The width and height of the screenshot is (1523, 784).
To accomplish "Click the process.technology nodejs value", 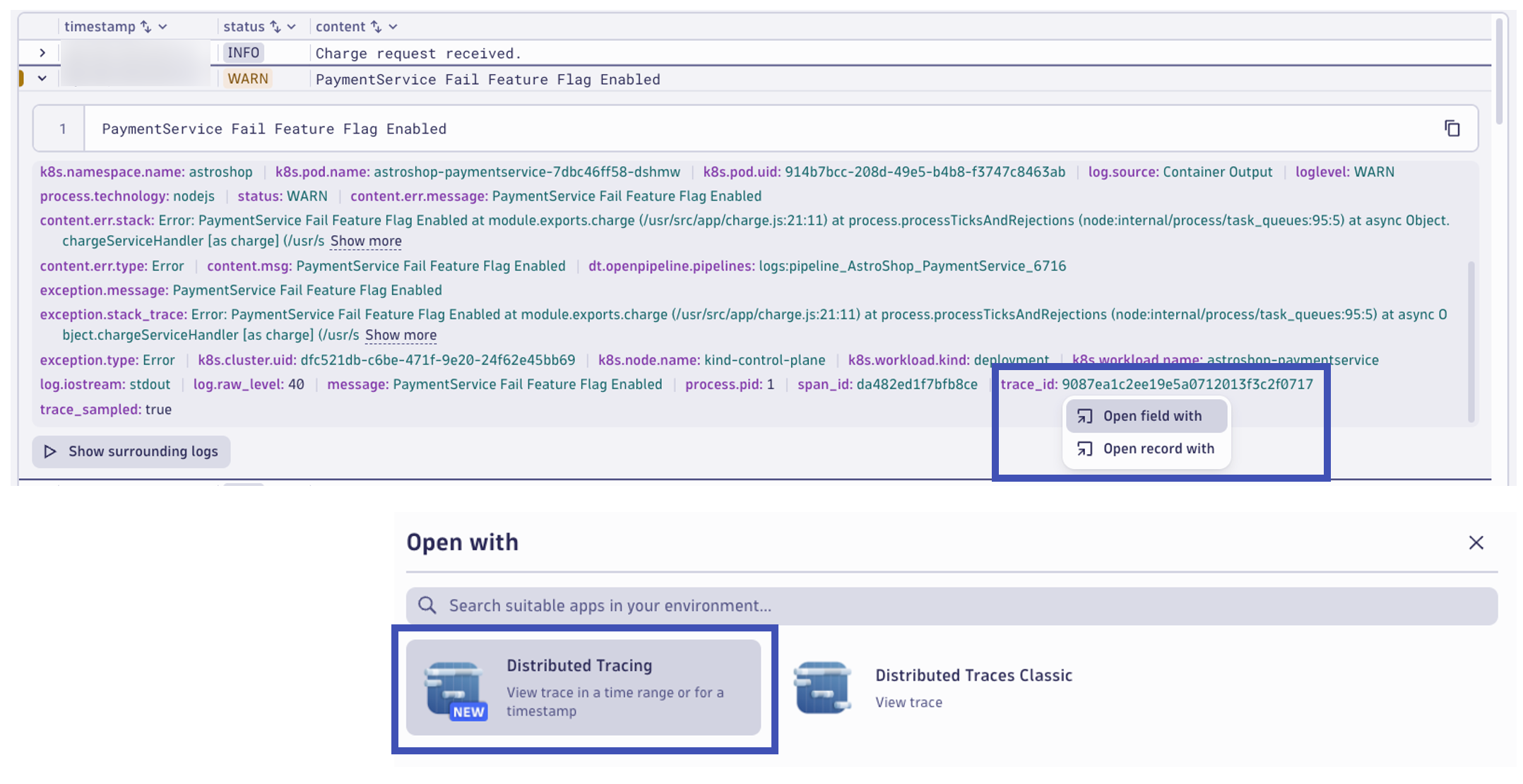I will 194,196.
